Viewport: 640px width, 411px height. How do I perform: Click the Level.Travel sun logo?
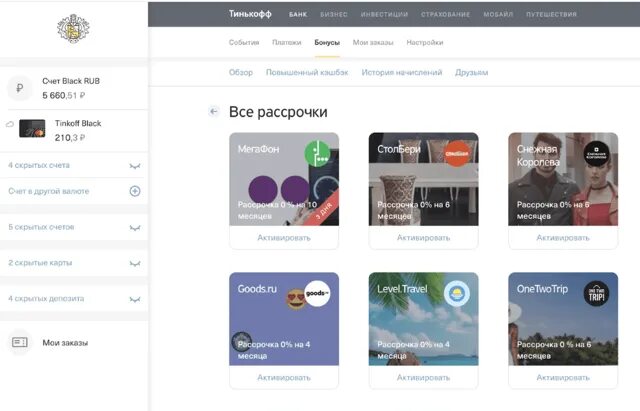pos(457,293)
